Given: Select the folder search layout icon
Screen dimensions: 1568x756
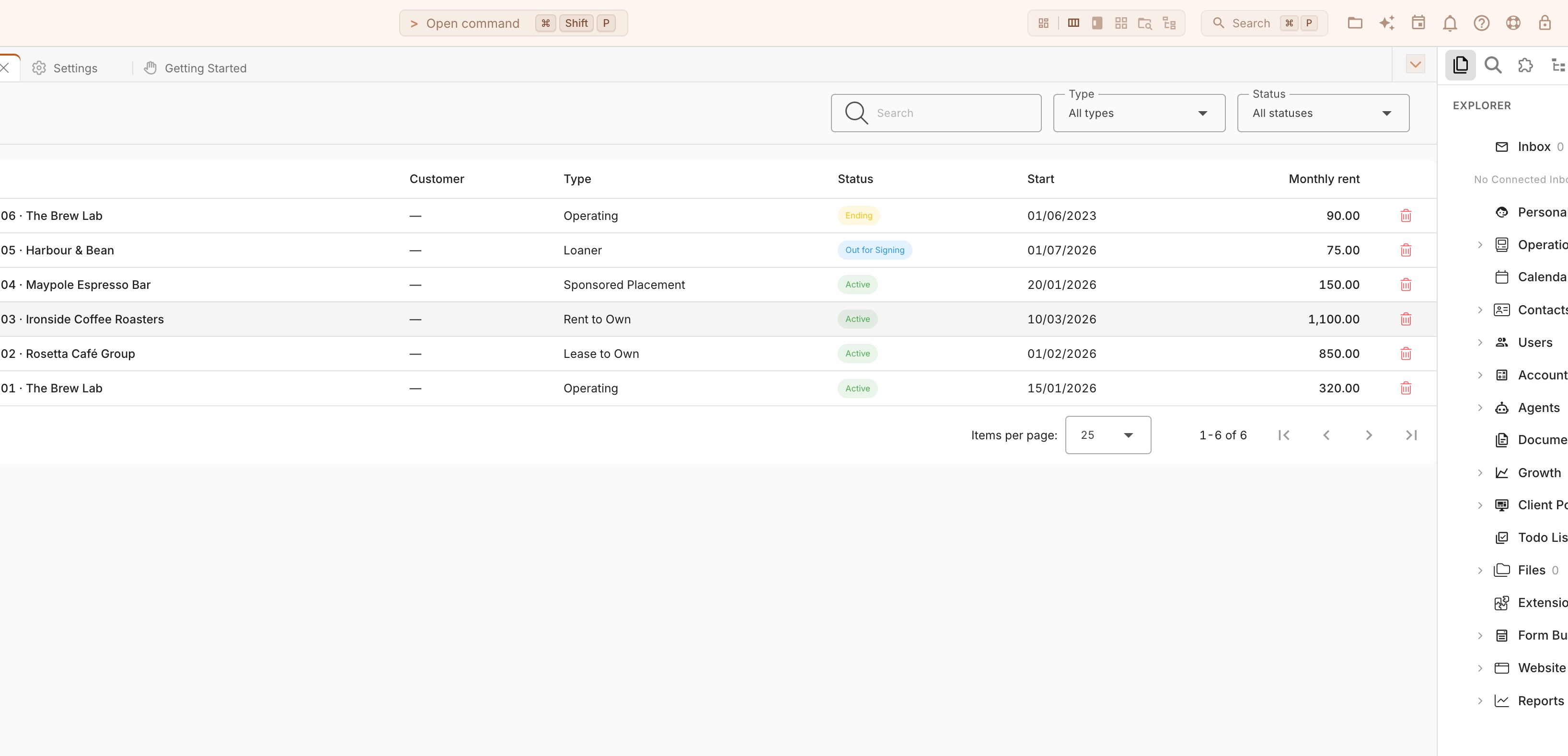Looking at the screenshot, I should coord(1145,23).
